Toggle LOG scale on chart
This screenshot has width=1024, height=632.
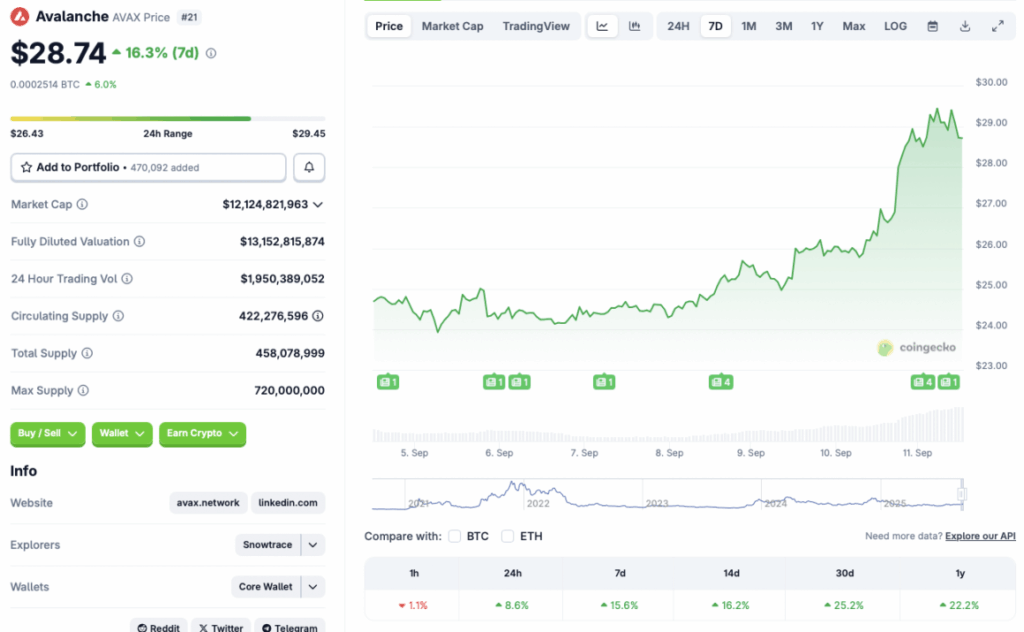coord(896,26)
